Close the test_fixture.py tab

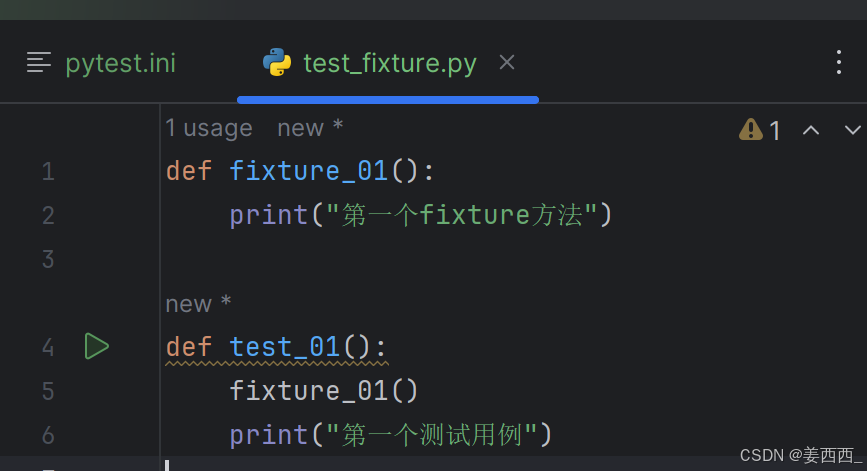(x=506, y=62)
